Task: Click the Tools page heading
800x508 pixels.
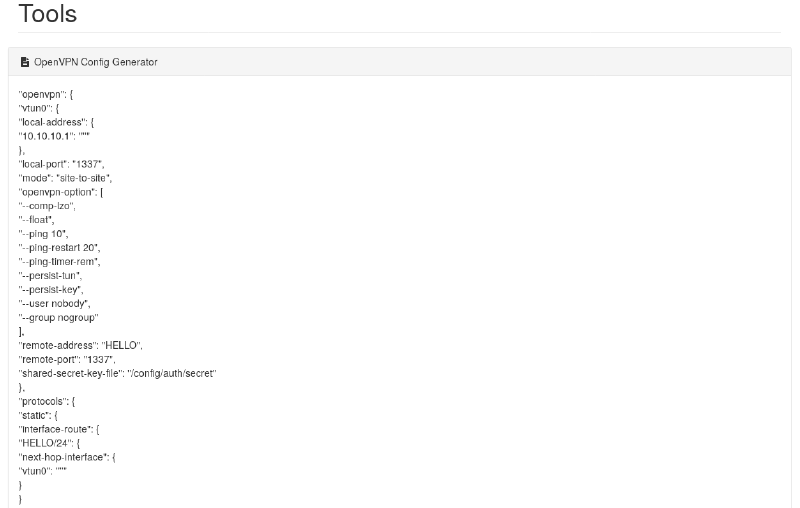Action: (x=47, y=15)
